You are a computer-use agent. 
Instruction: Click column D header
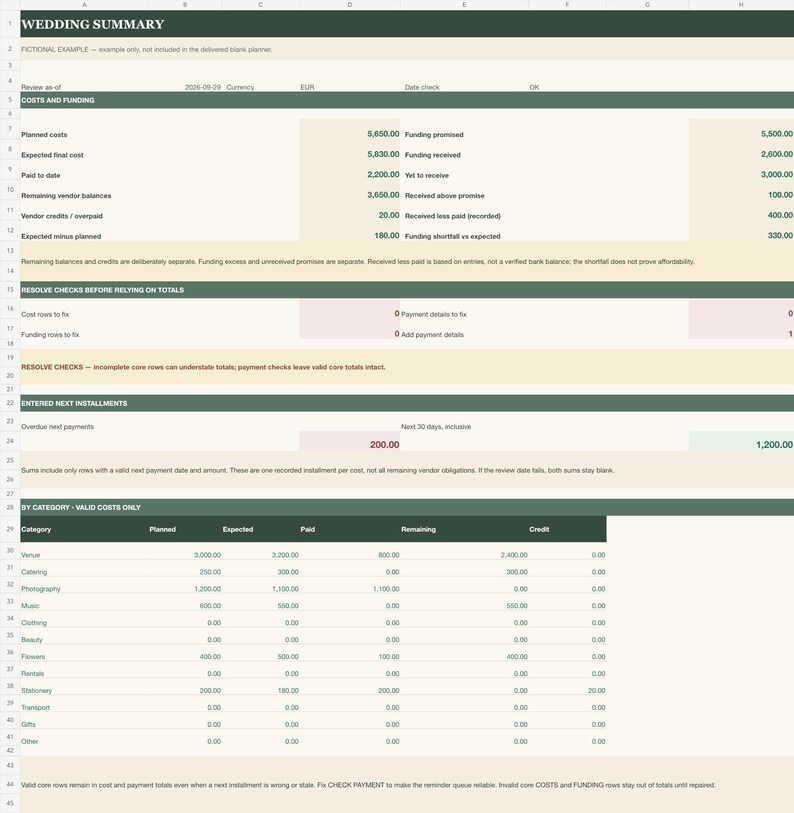tap(350, 5)
